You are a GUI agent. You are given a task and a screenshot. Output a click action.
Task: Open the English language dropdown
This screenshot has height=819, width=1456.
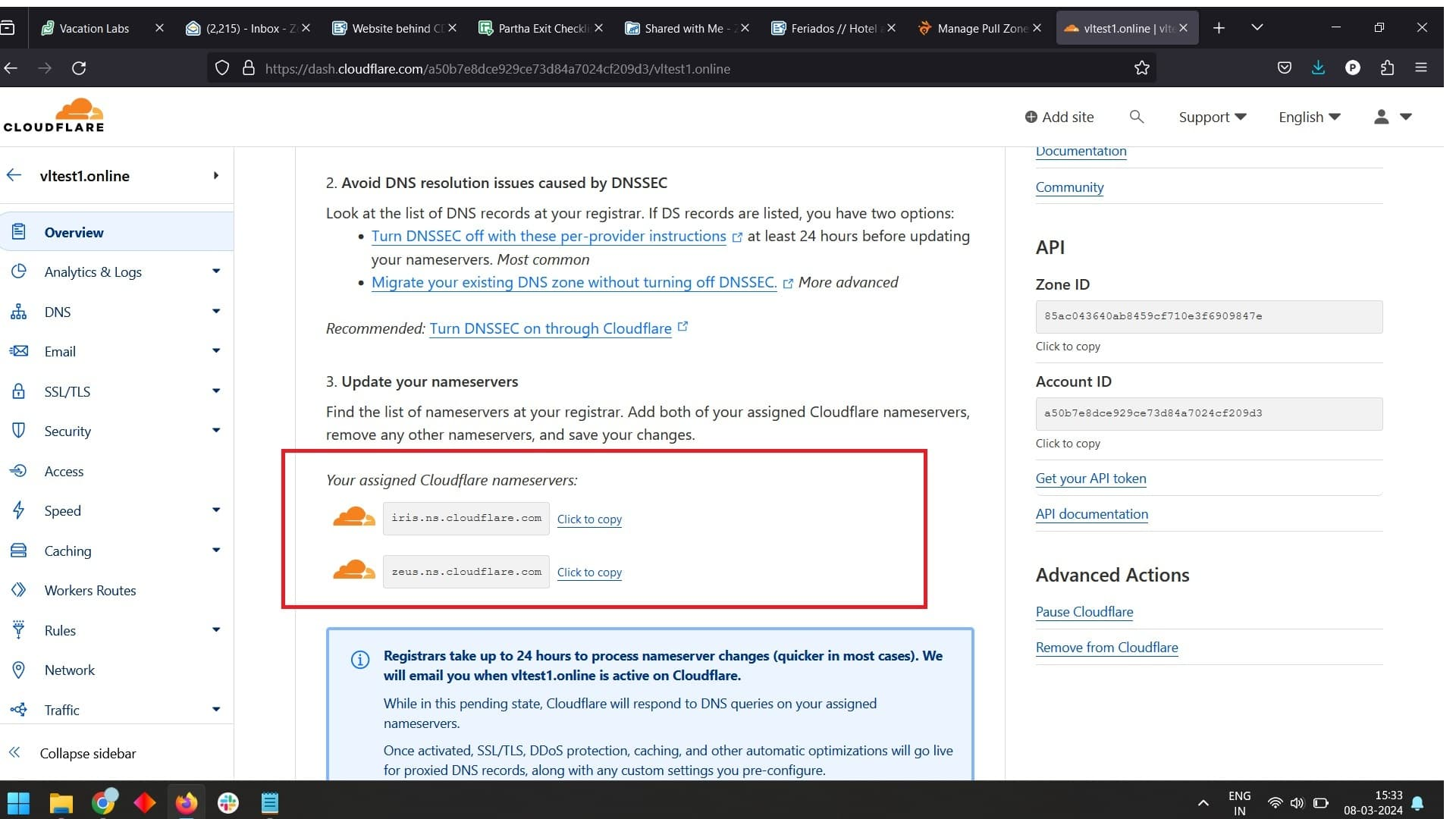(x=1309, y=117)
